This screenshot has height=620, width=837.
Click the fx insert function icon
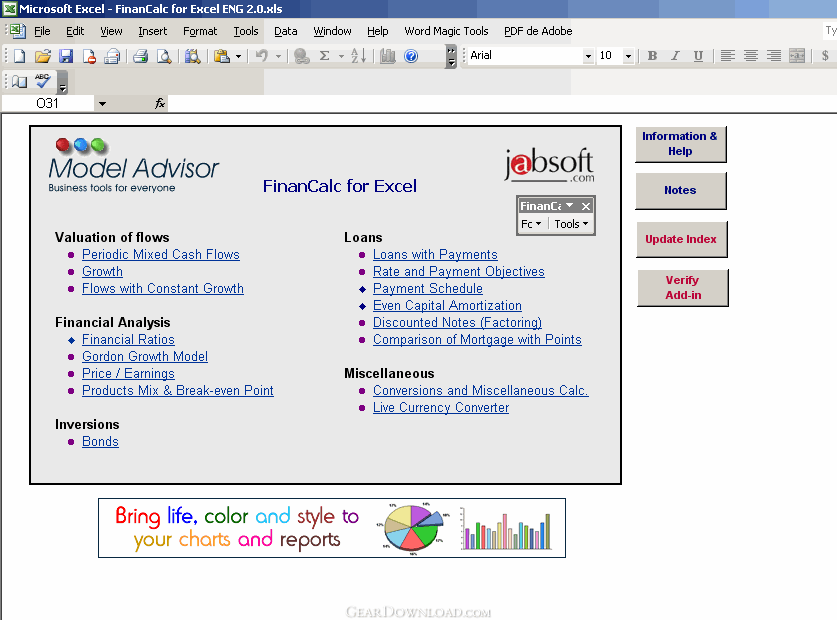point(160,103)
